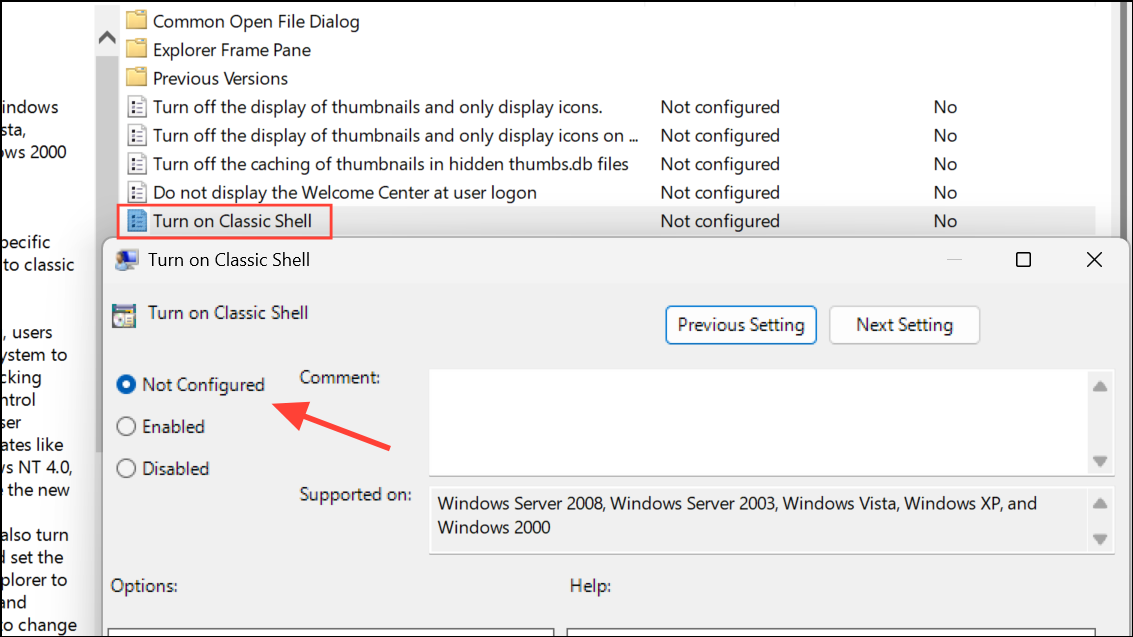Select the 'Turn off the display of thumbnails and only display icons.' policy

378,107
